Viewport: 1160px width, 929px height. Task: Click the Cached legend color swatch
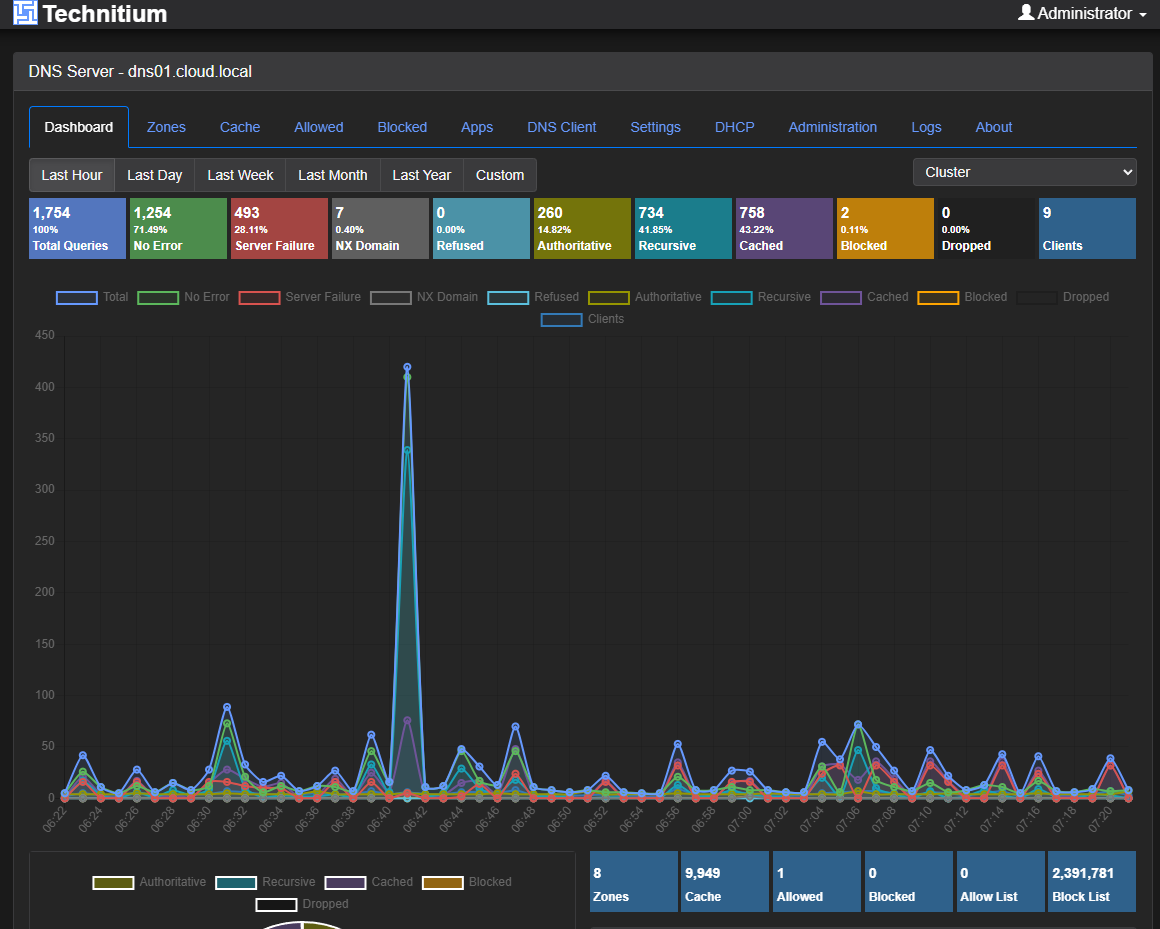[841, 297]
